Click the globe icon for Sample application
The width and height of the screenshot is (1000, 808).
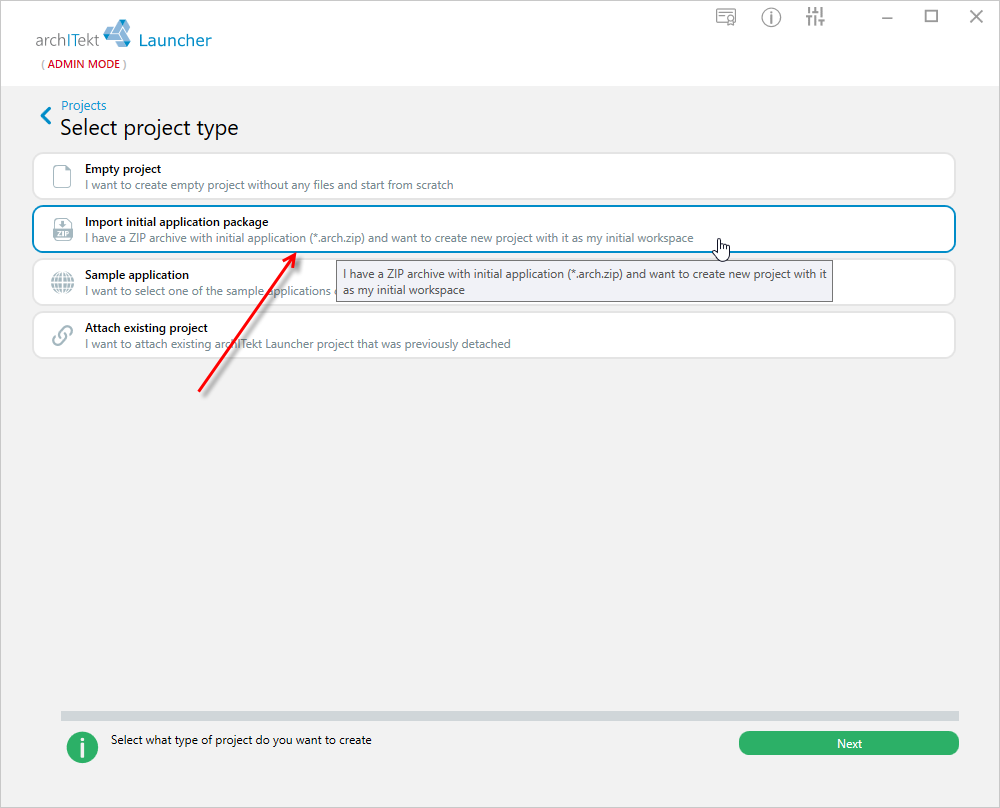tap(62, 283)
